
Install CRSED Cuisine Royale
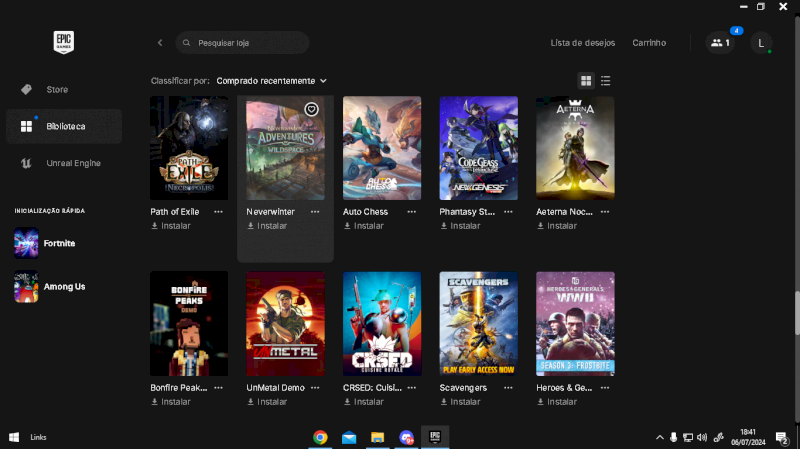click(x=363, y=402)
